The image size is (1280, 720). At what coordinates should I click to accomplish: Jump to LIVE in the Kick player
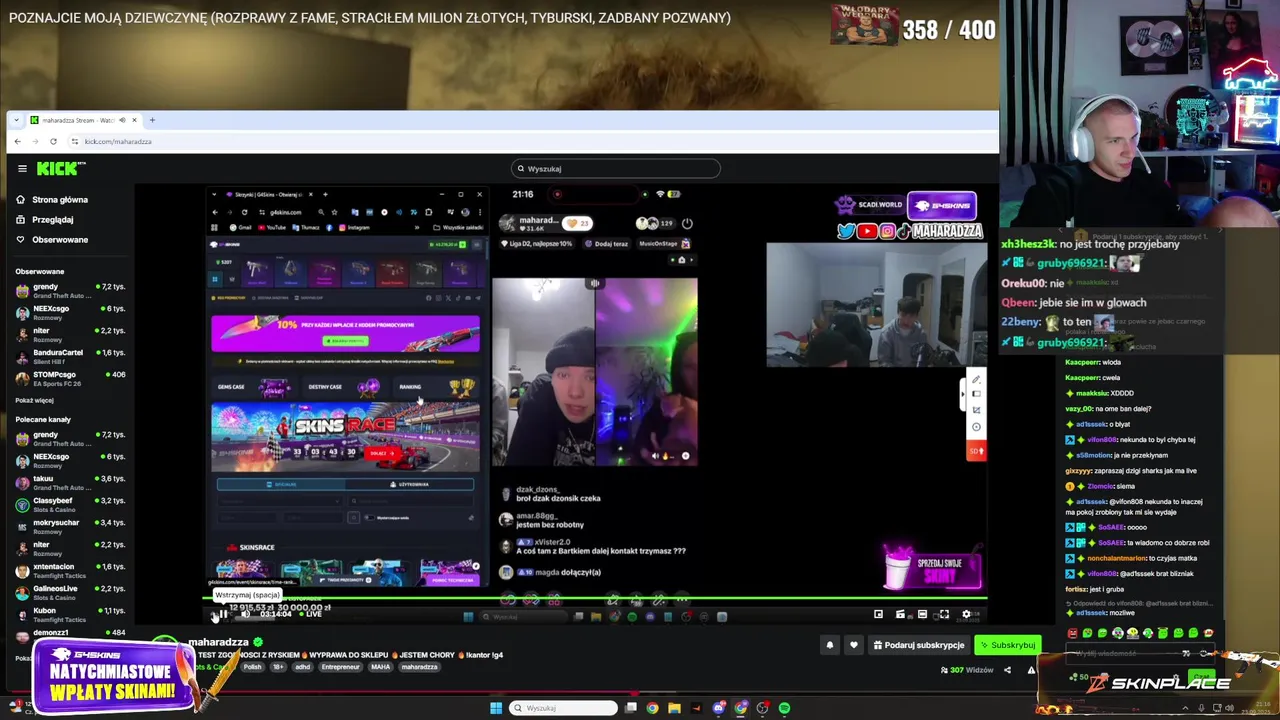pyautogui.click(x=312, y=614)
